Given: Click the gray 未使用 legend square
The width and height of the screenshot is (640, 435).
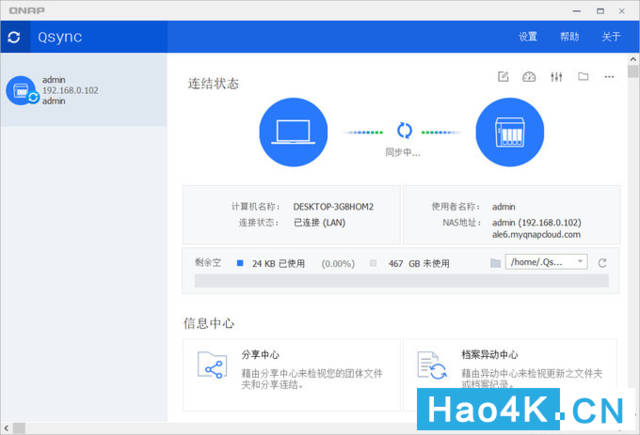Looking at the screenshot, I should point(373,263).
